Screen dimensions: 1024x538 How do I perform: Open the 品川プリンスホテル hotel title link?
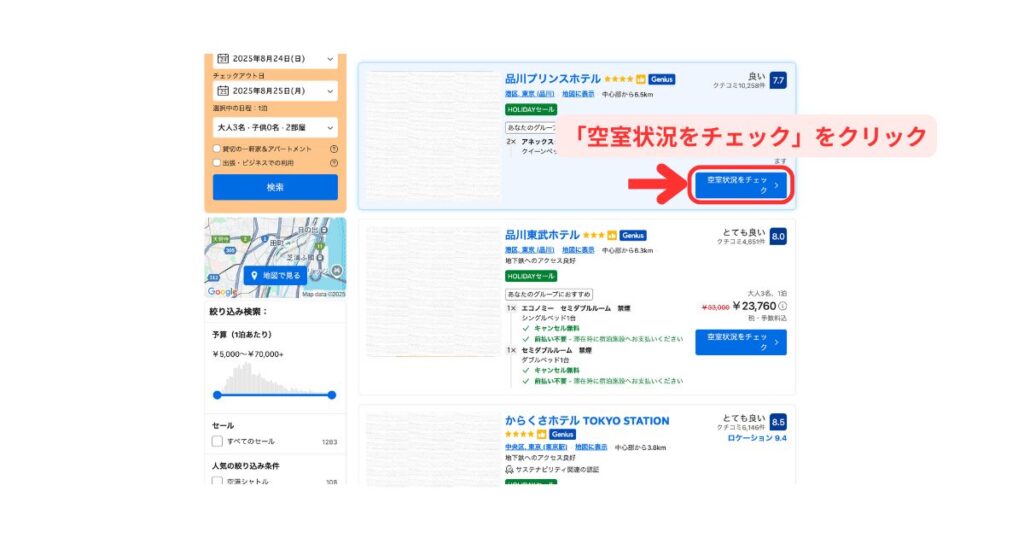point(552,79)
